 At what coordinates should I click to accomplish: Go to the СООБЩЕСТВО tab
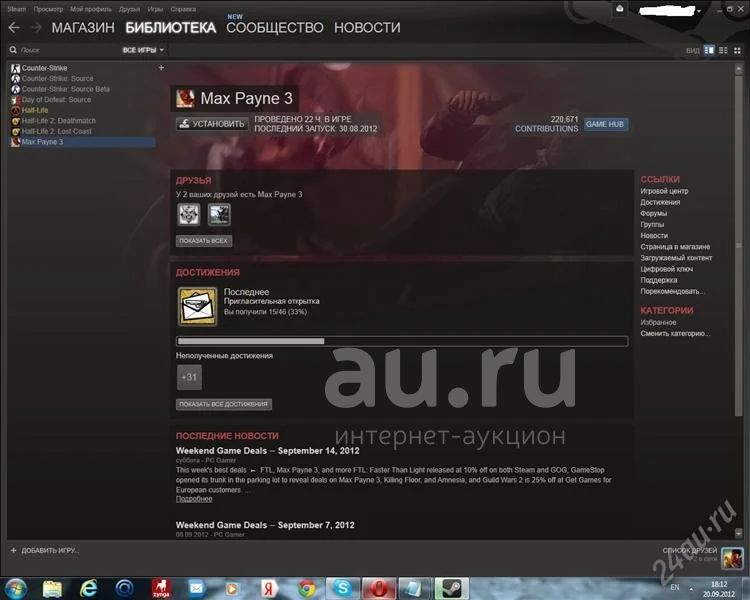275,28
